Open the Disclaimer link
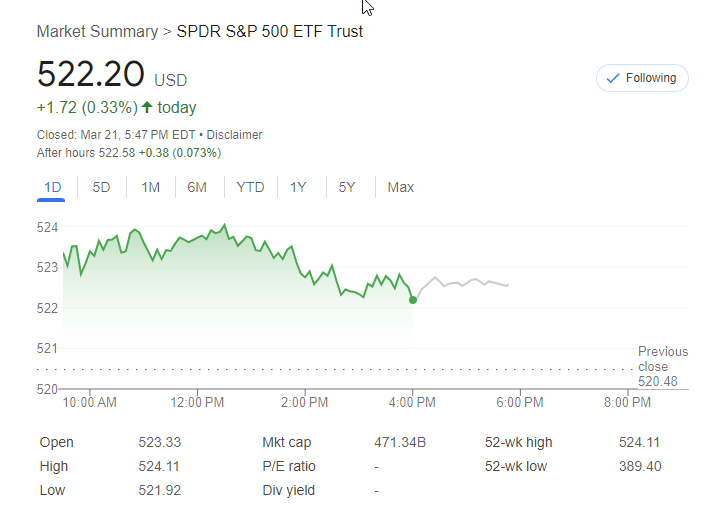Viewport: 708px width, 508px height. click(x=235, y=134)
